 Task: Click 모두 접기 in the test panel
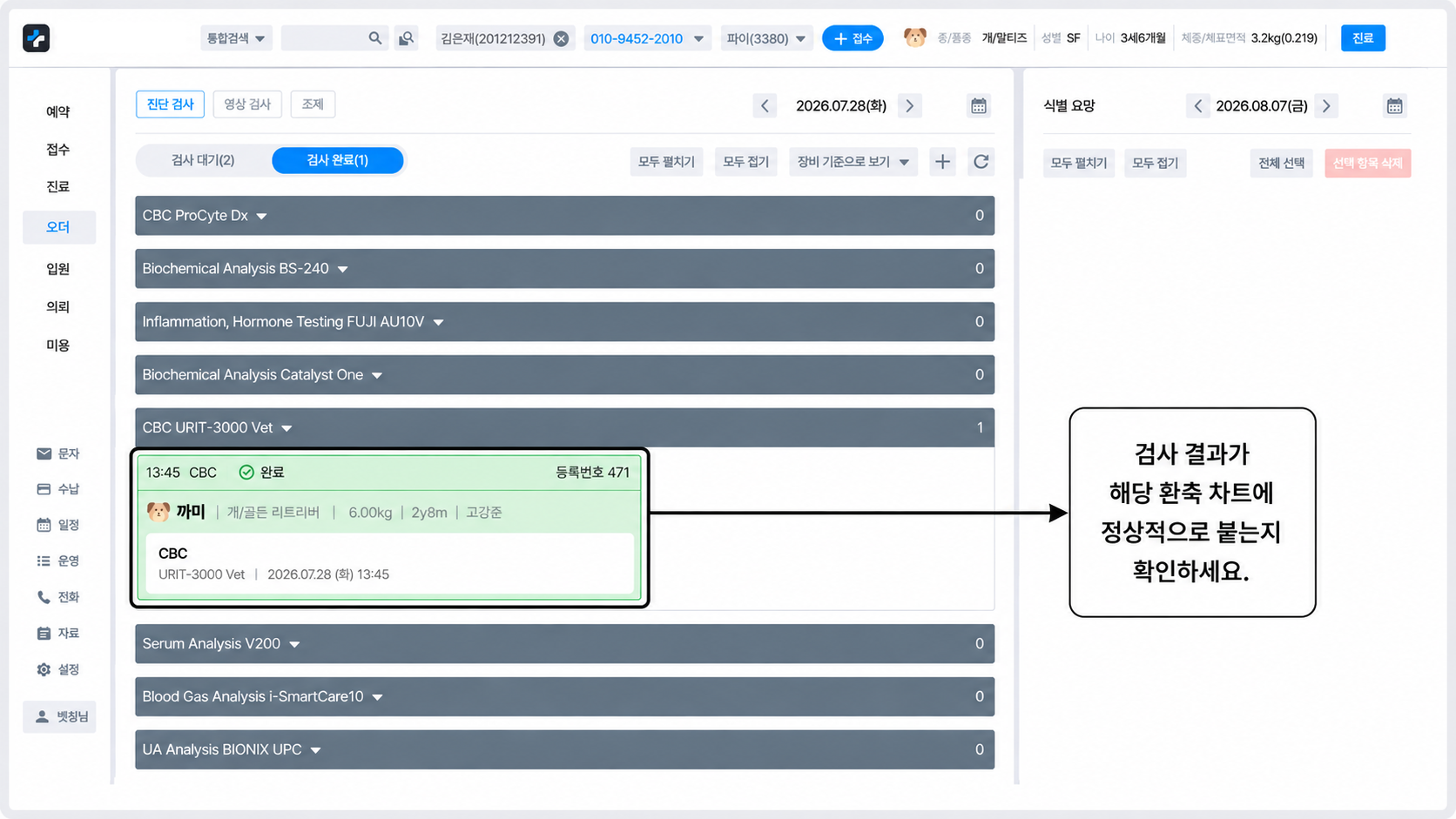point(746,162)
